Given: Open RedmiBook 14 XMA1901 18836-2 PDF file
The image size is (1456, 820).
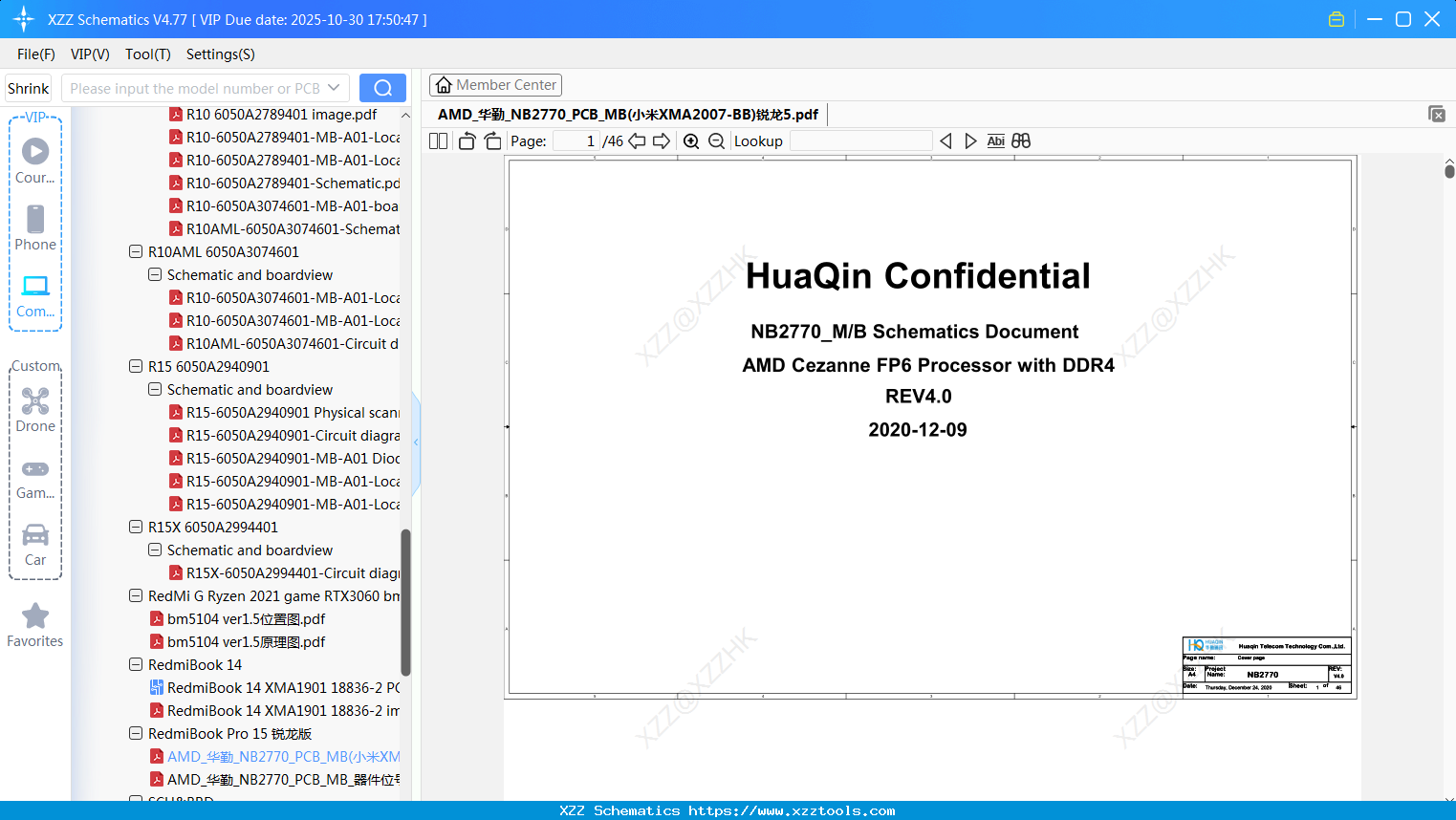Looking at the screenshot, I should tap(275, 711).
